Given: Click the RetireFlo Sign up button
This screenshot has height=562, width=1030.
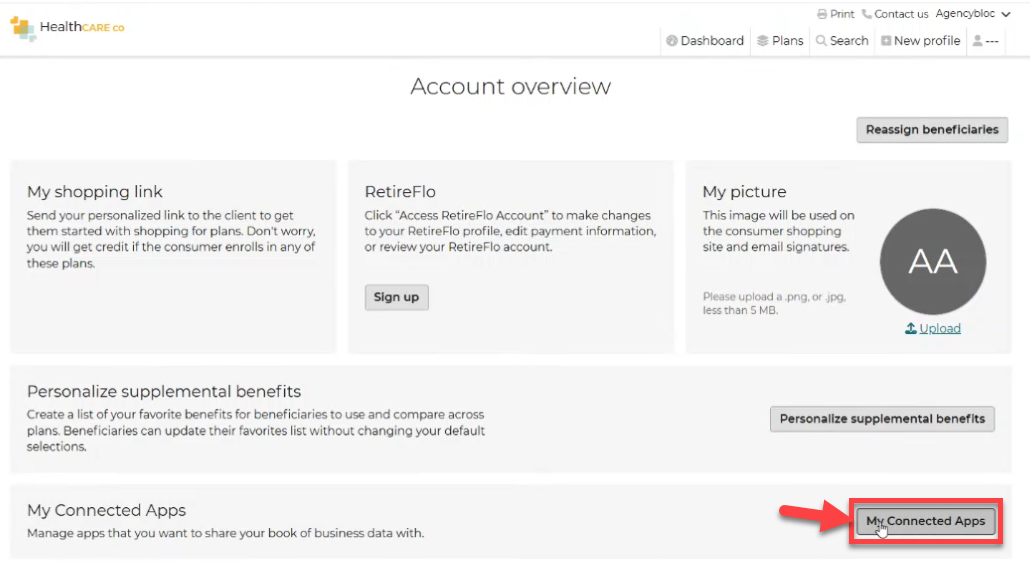Looking at the screenshot, I should pos(396,297).
